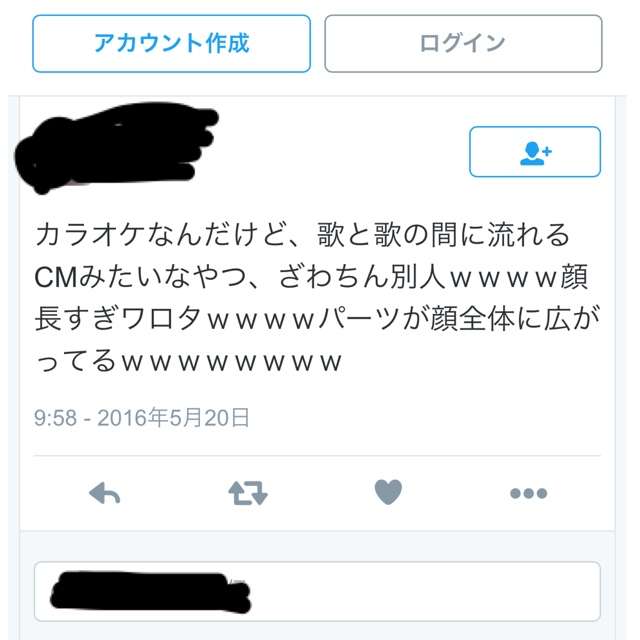This screenshot has width=640, height=640.
Task: Retweet this karaoke tweet
Action: click(x=248, y=493)
